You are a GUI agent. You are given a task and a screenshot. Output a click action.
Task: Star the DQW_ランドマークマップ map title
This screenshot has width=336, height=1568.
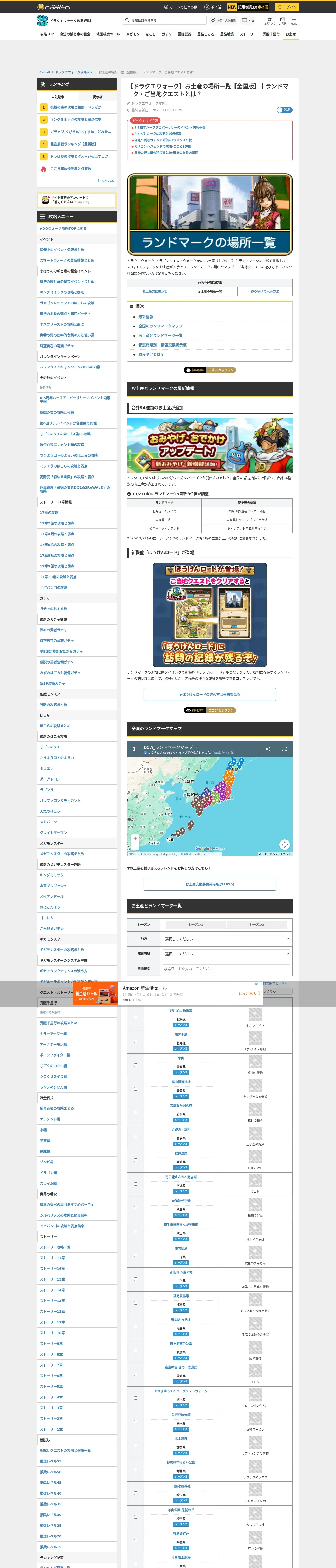pos(197,747)
